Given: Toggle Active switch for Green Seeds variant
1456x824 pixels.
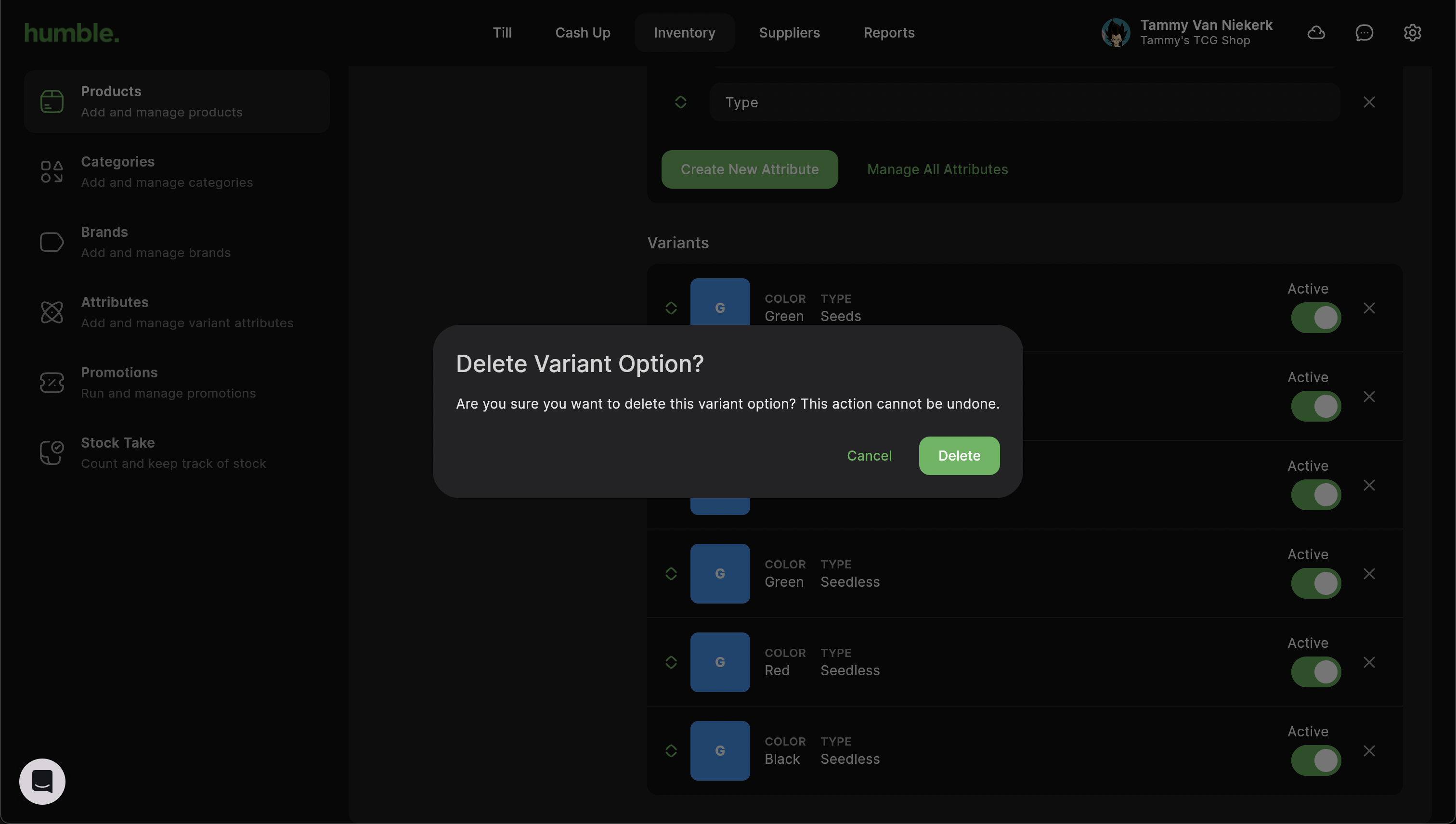Looking at the screenshot, I should 1315,318.
